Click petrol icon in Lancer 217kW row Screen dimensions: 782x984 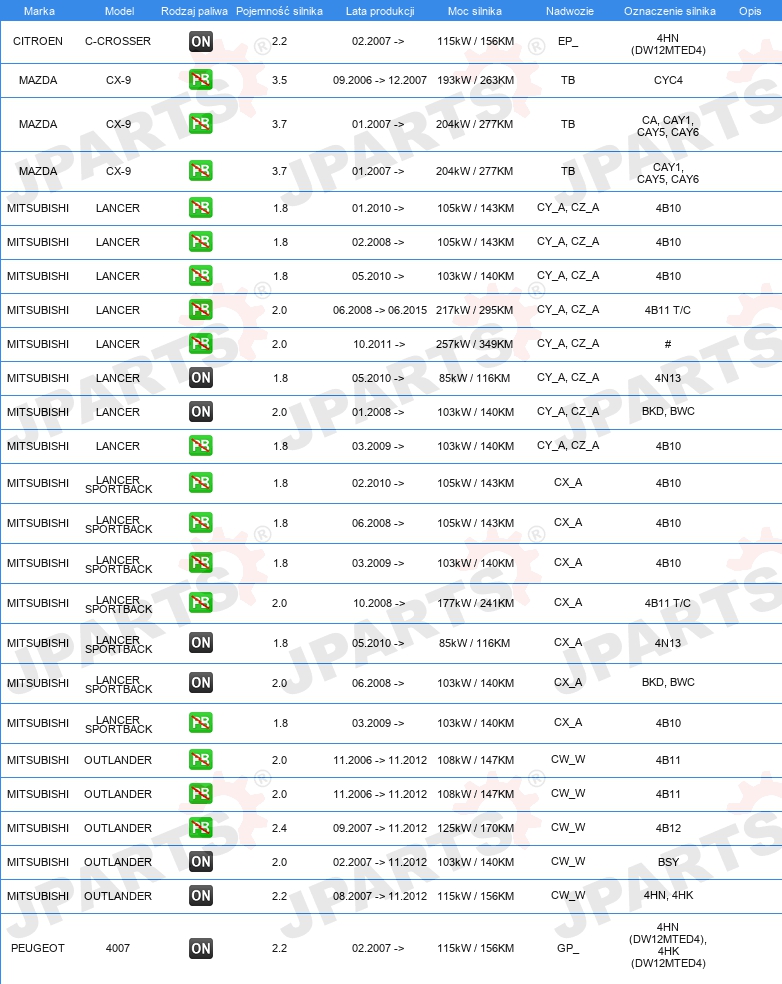pyautogui.click(x=201, y=309)
